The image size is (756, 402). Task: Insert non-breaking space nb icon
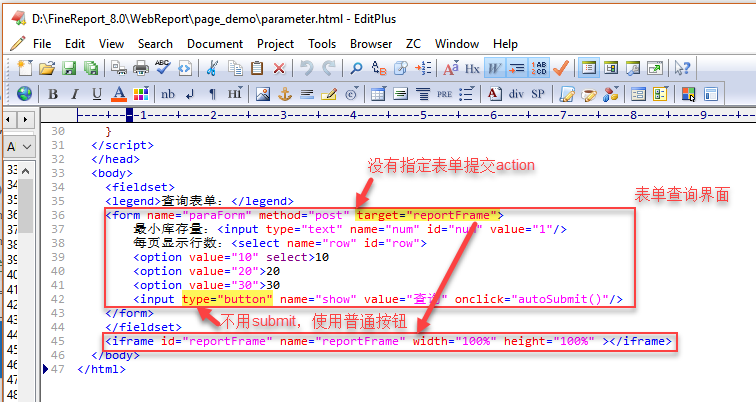[x=168, y=94]
